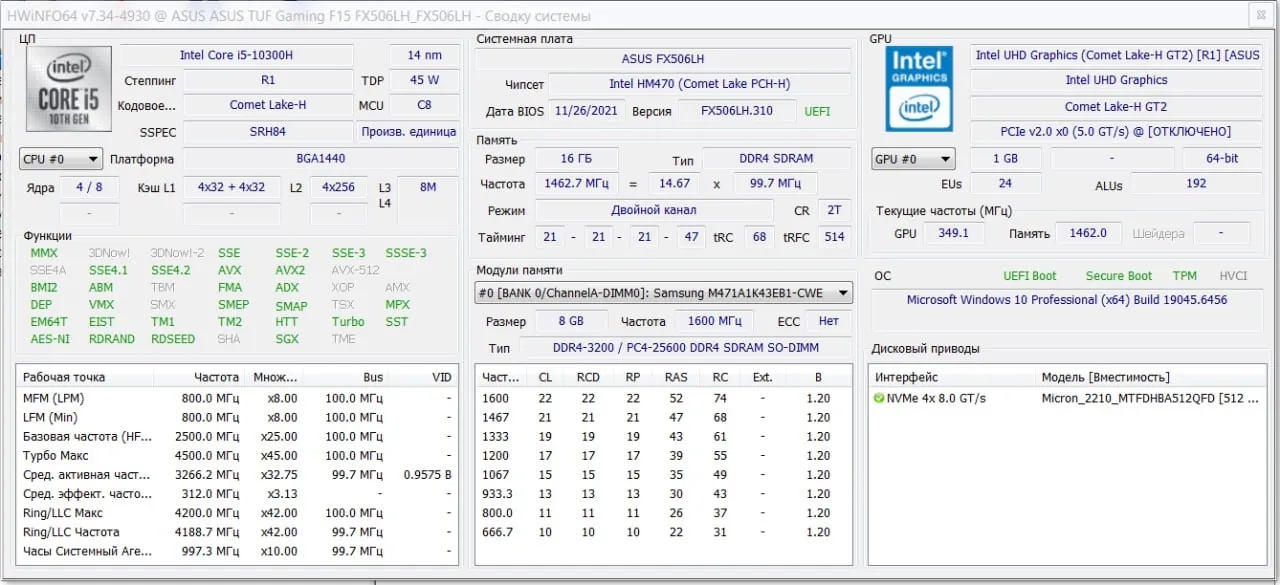This screenshot has height=585, width=1280.
Task: Click the Intel HM470 chipset field
Action: (x=699, y=84)
